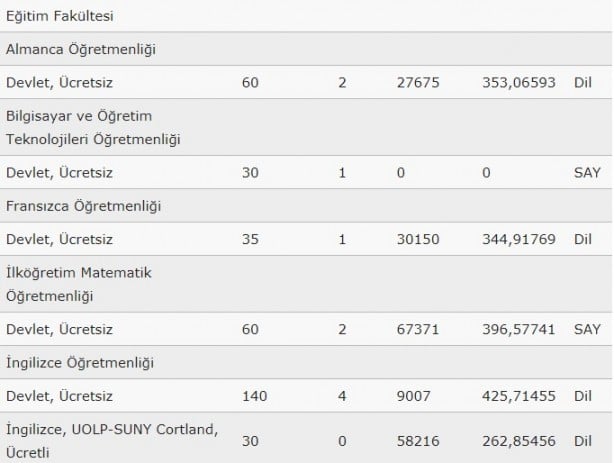Click the Almanca Öğretmenliği program name
This screenshot has height=463, width=614.
[x=81, y=49]
